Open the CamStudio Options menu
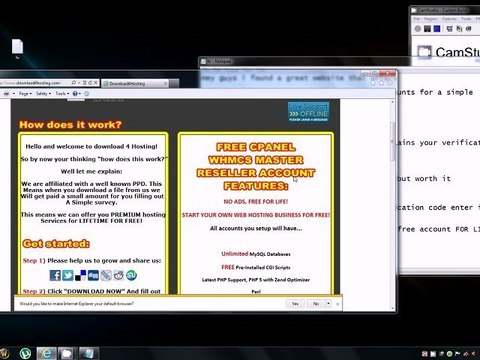Screen dimensions: 480x360 (449, 19)
